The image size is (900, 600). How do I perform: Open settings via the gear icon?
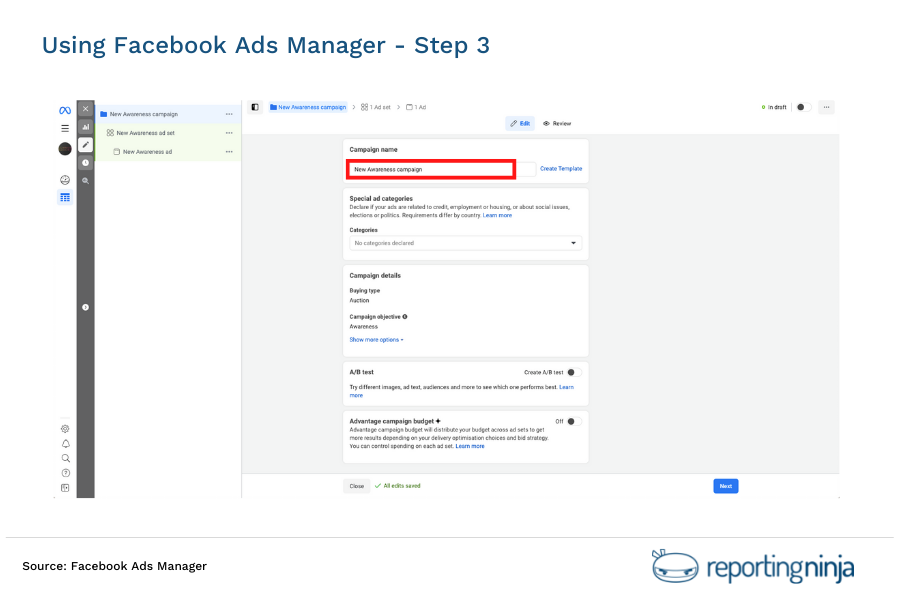pos(65,428)
